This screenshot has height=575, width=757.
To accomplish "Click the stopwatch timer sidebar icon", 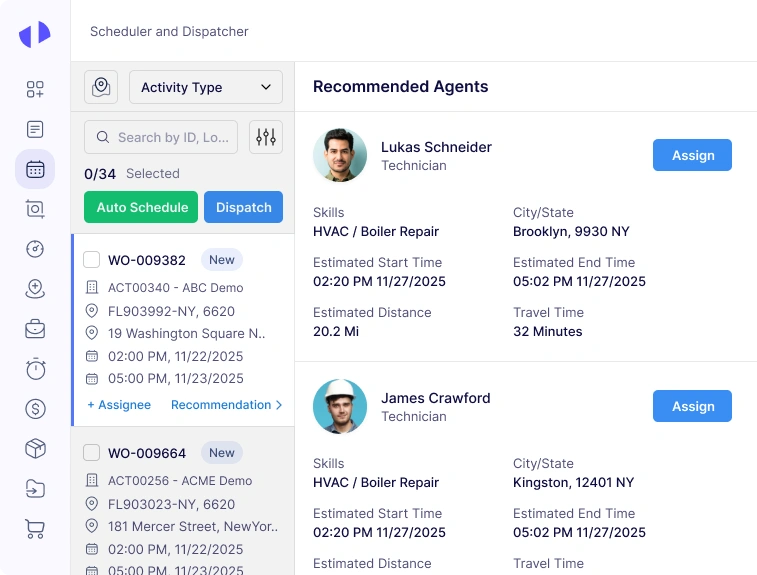I will coord(35,369).
